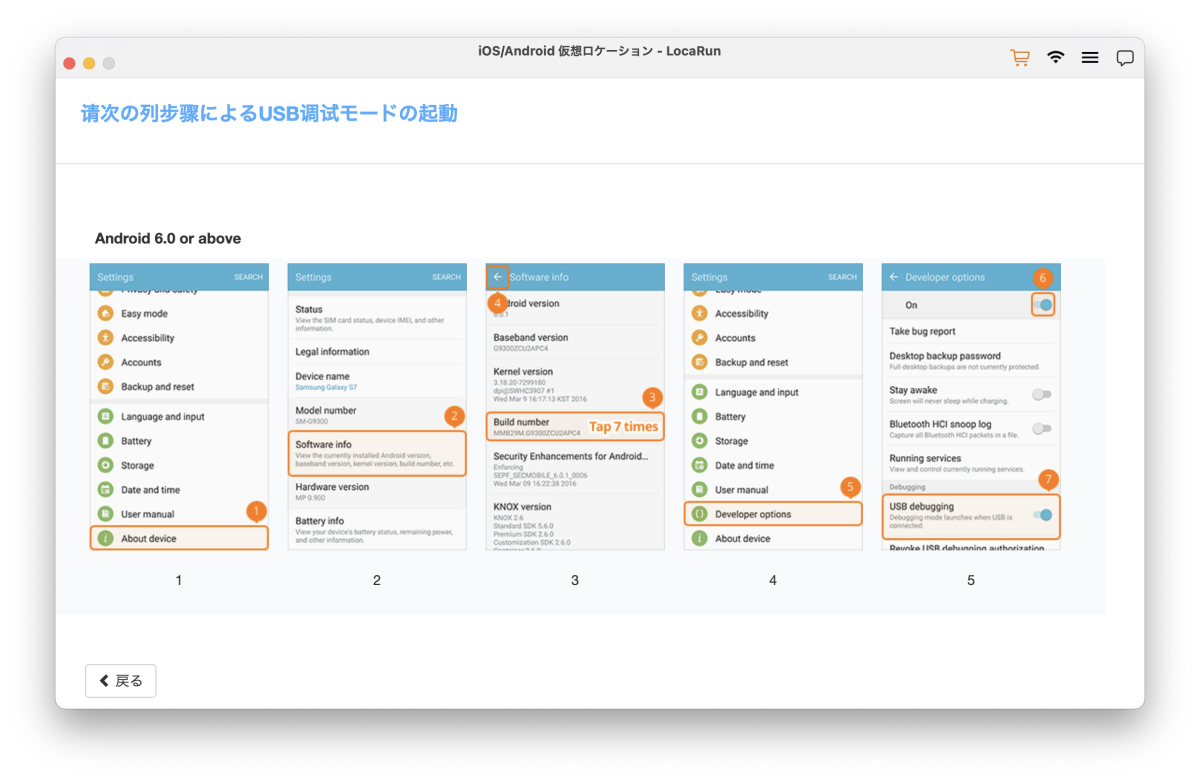
Task: Toggle the Developer options On switch
Action: [x=1043, y=305]
